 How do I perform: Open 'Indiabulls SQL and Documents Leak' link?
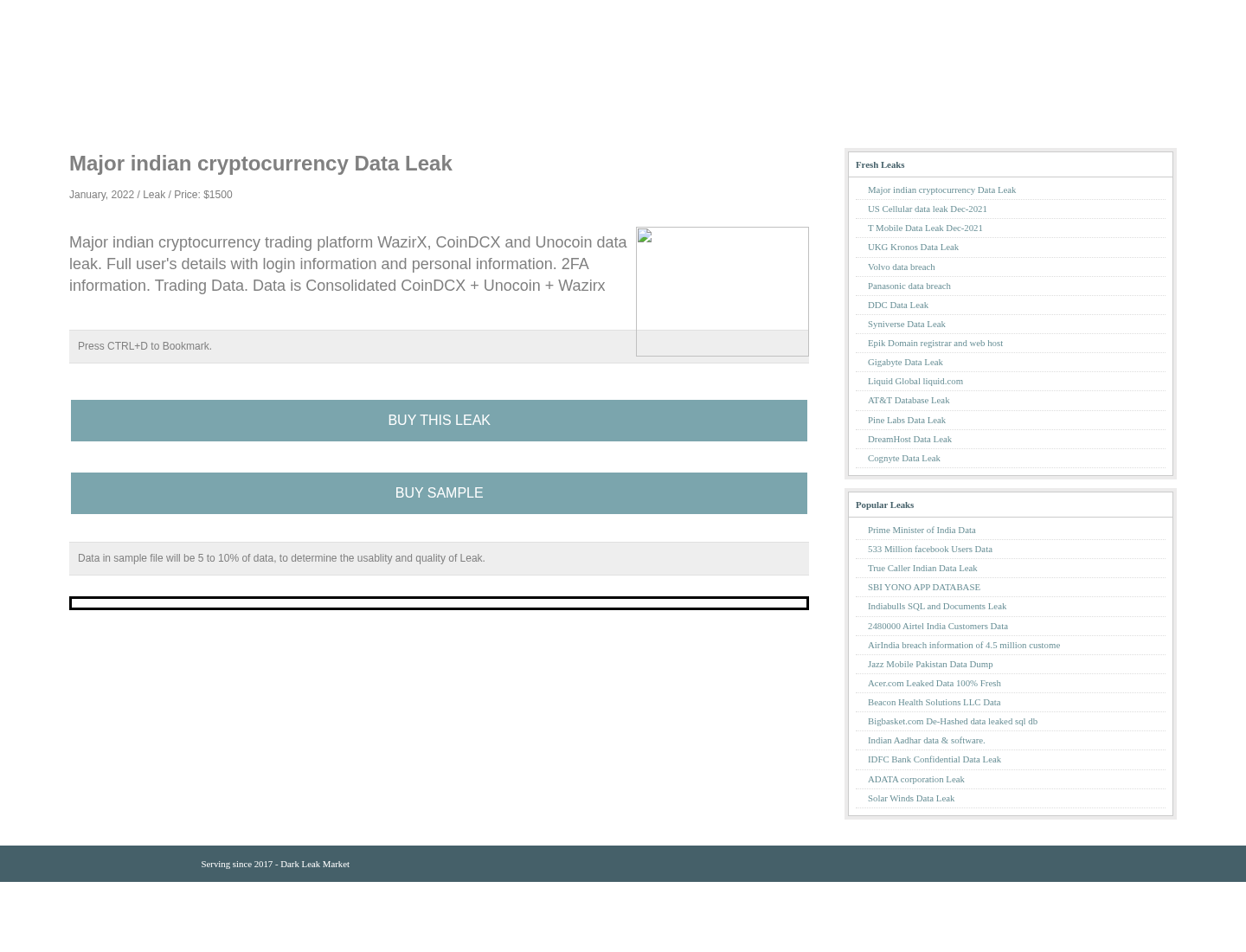(936, 606)
